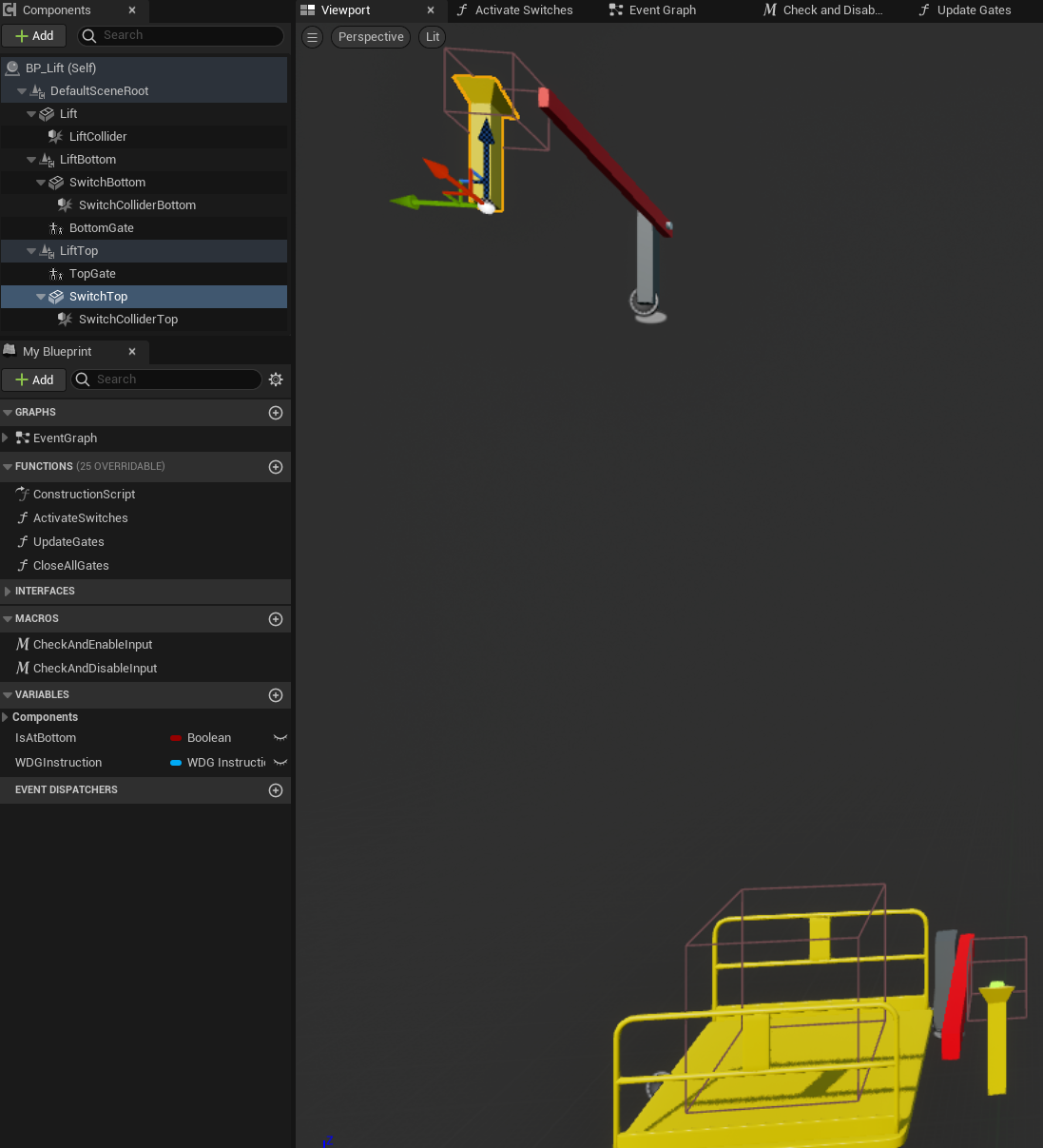
Task: Click the Add button in Components panel
Action: pyautogui.click(x=34, y=36)
